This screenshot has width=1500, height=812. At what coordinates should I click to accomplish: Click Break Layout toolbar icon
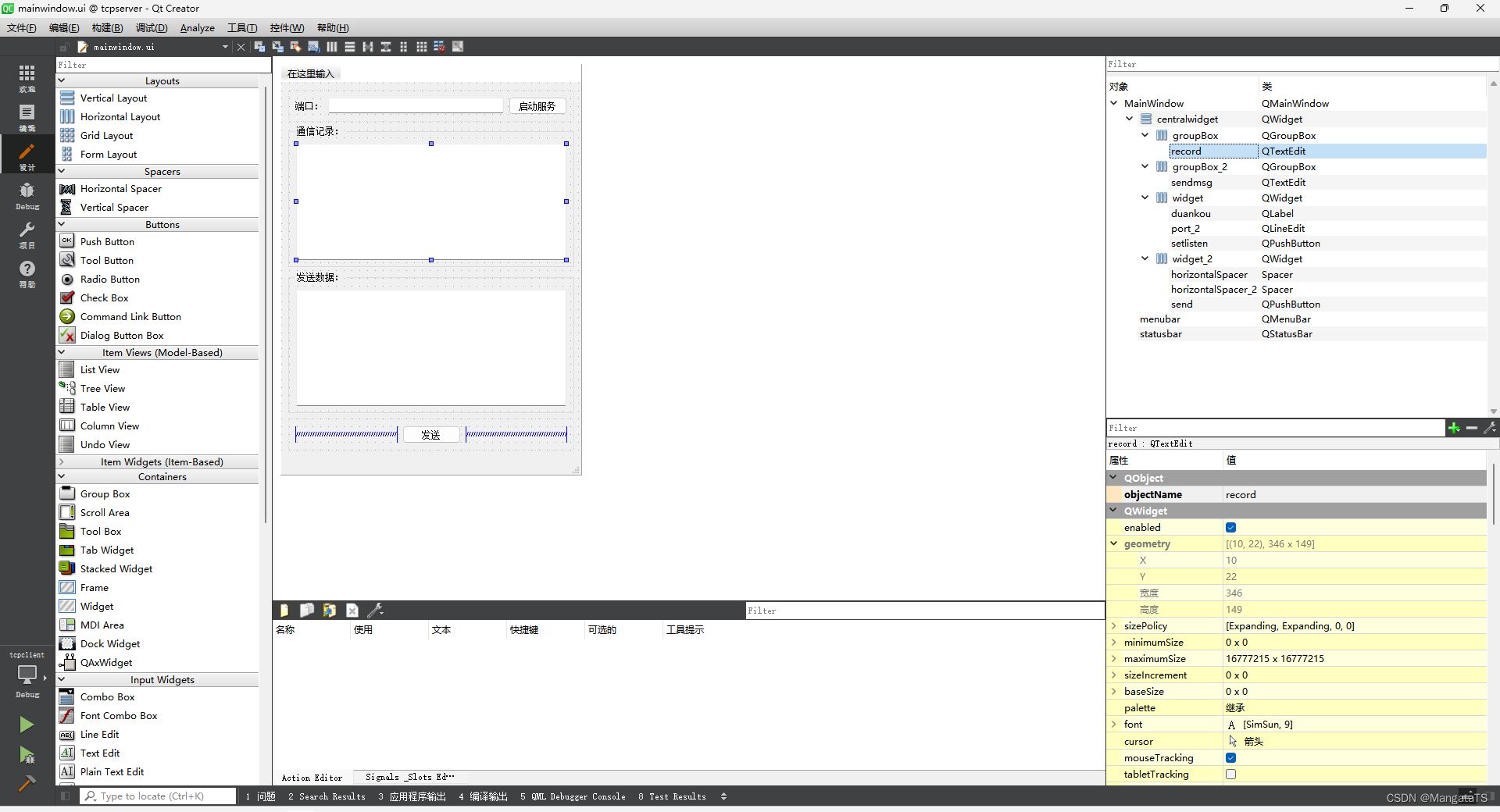[440, 47]
